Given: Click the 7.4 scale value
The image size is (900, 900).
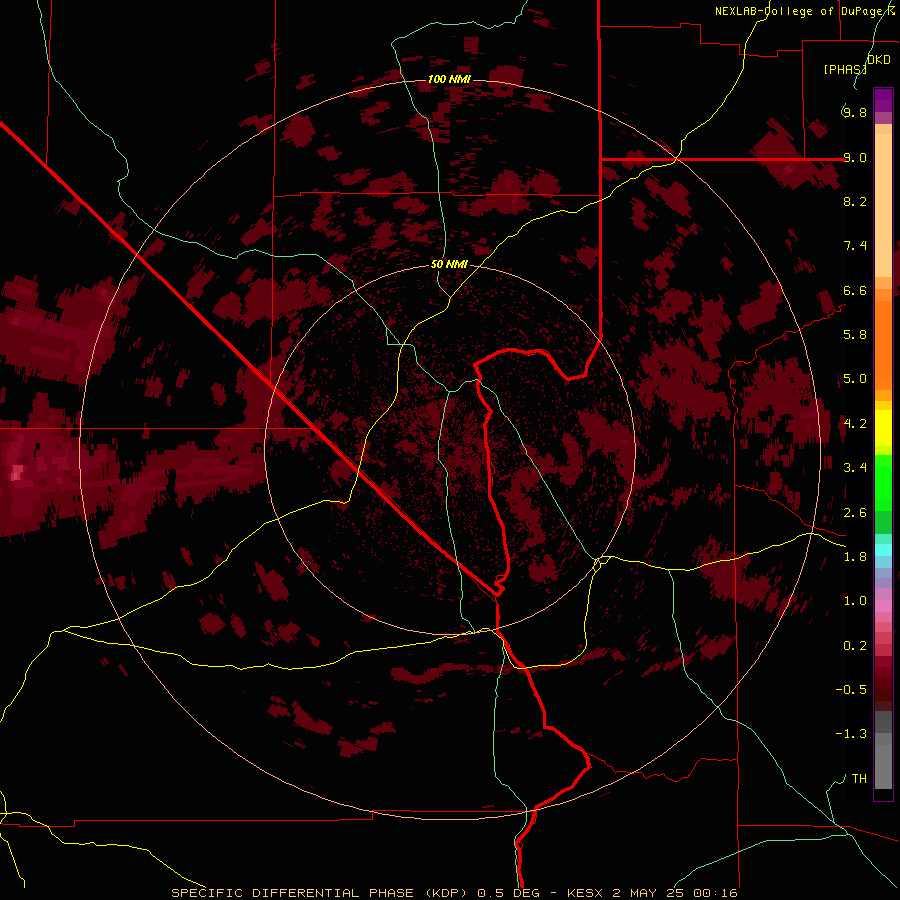Looking at the screenshot, I should [855, 246].
